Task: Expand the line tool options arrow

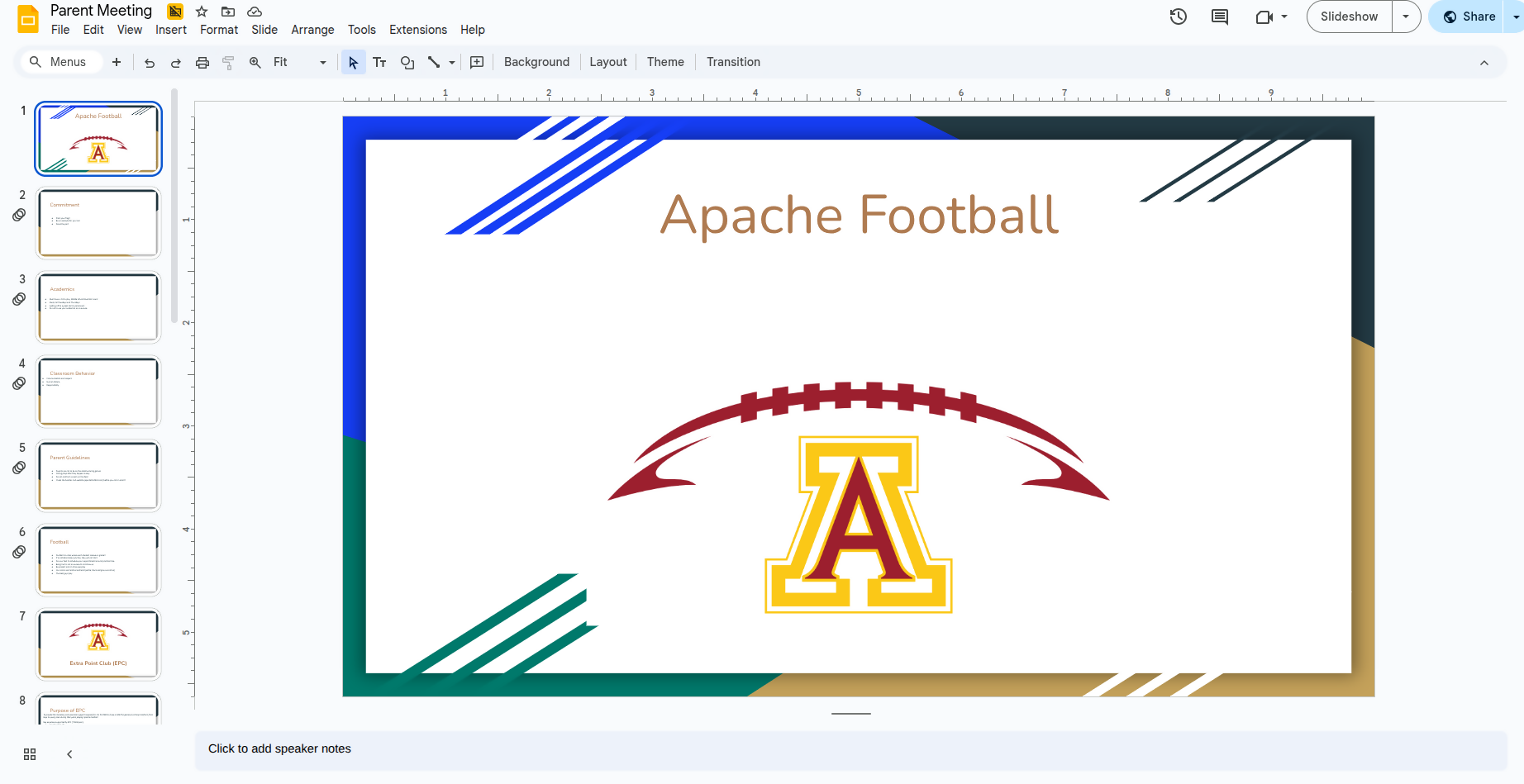Action: coord(452,62)
